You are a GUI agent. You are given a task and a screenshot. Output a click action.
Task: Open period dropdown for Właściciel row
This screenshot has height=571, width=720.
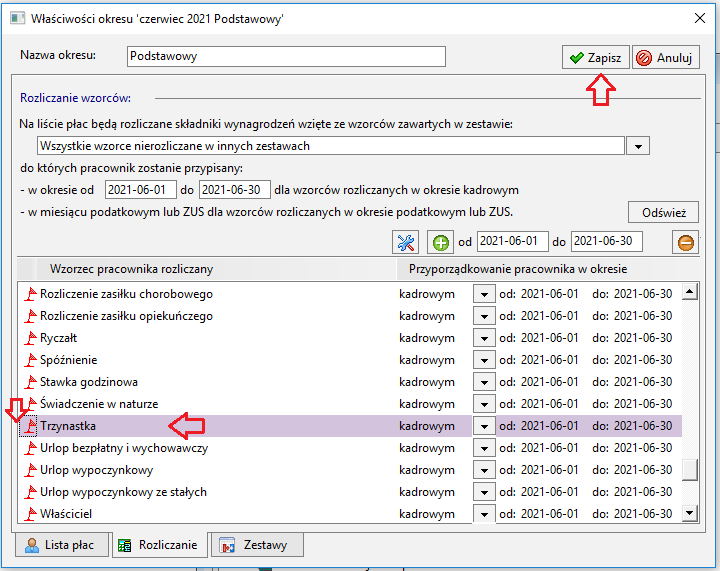click(484, 514)
